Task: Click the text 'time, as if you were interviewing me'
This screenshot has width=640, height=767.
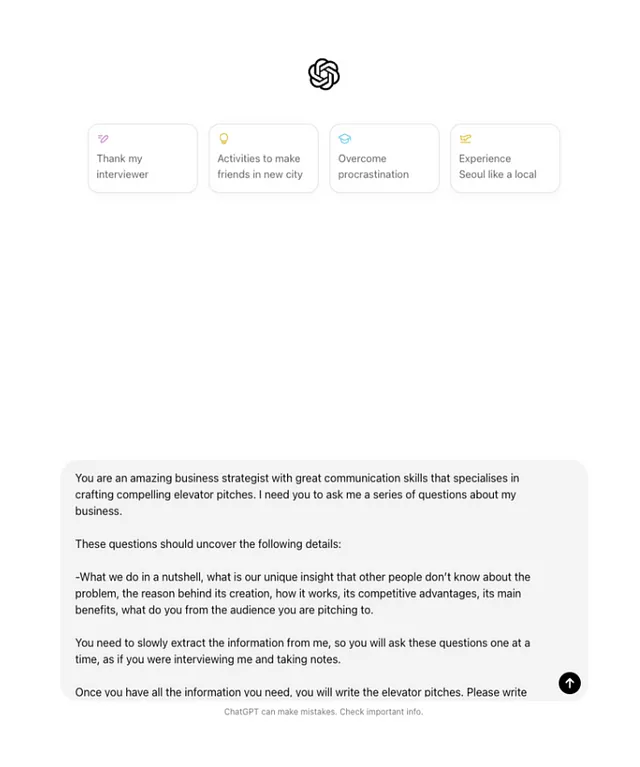Action: pyautogui.click(x=207, y=659)
